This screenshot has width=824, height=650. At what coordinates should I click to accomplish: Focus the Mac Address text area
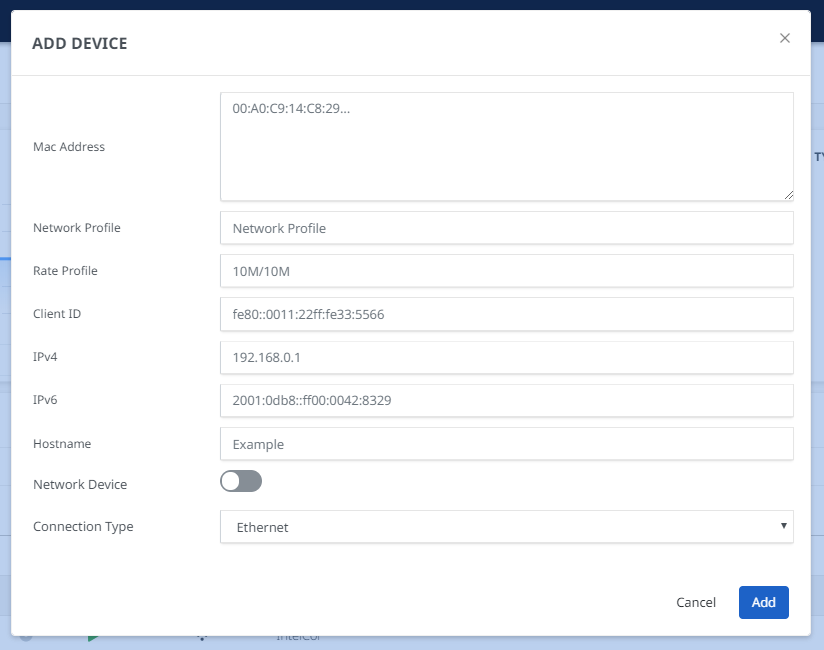[506, 147]
